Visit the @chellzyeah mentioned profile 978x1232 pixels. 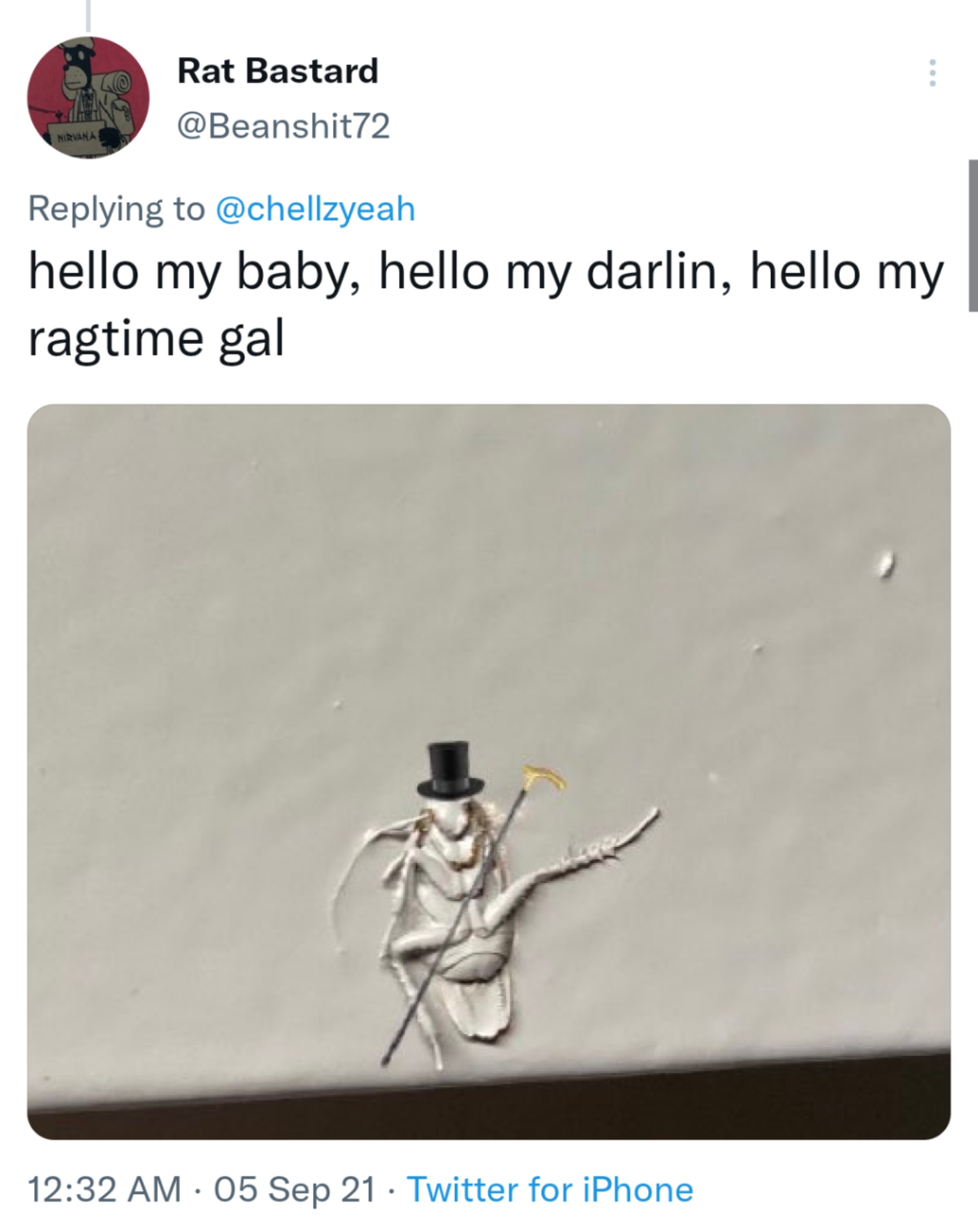click(315, 209)
